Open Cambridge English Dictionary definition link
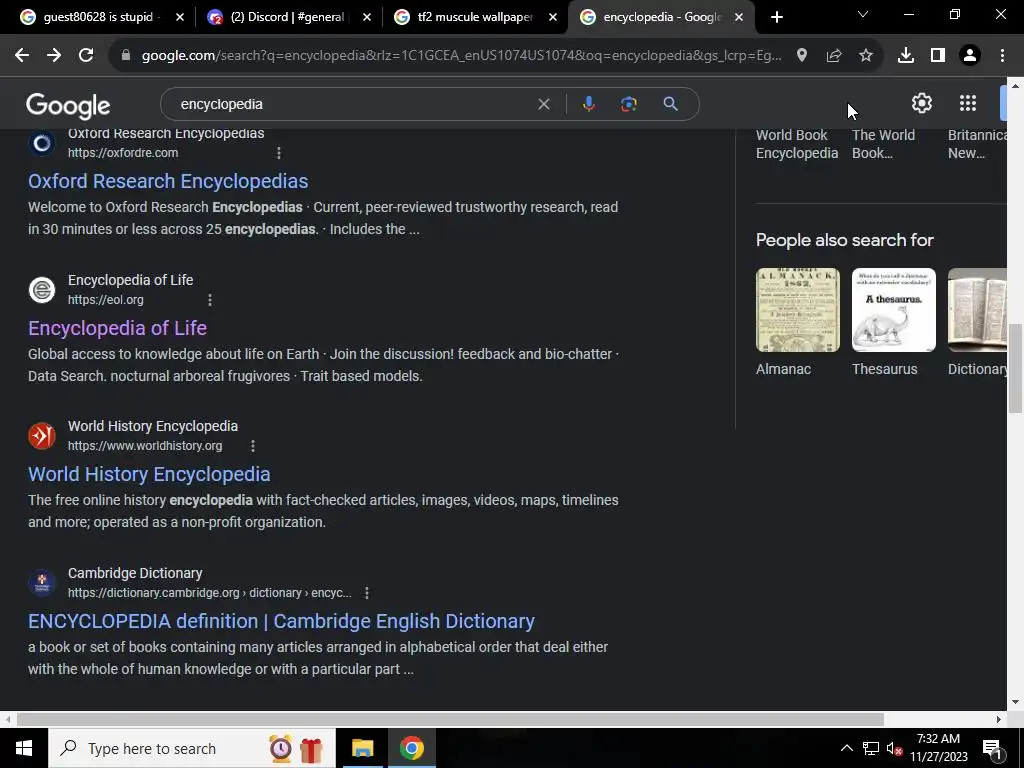 281,621
